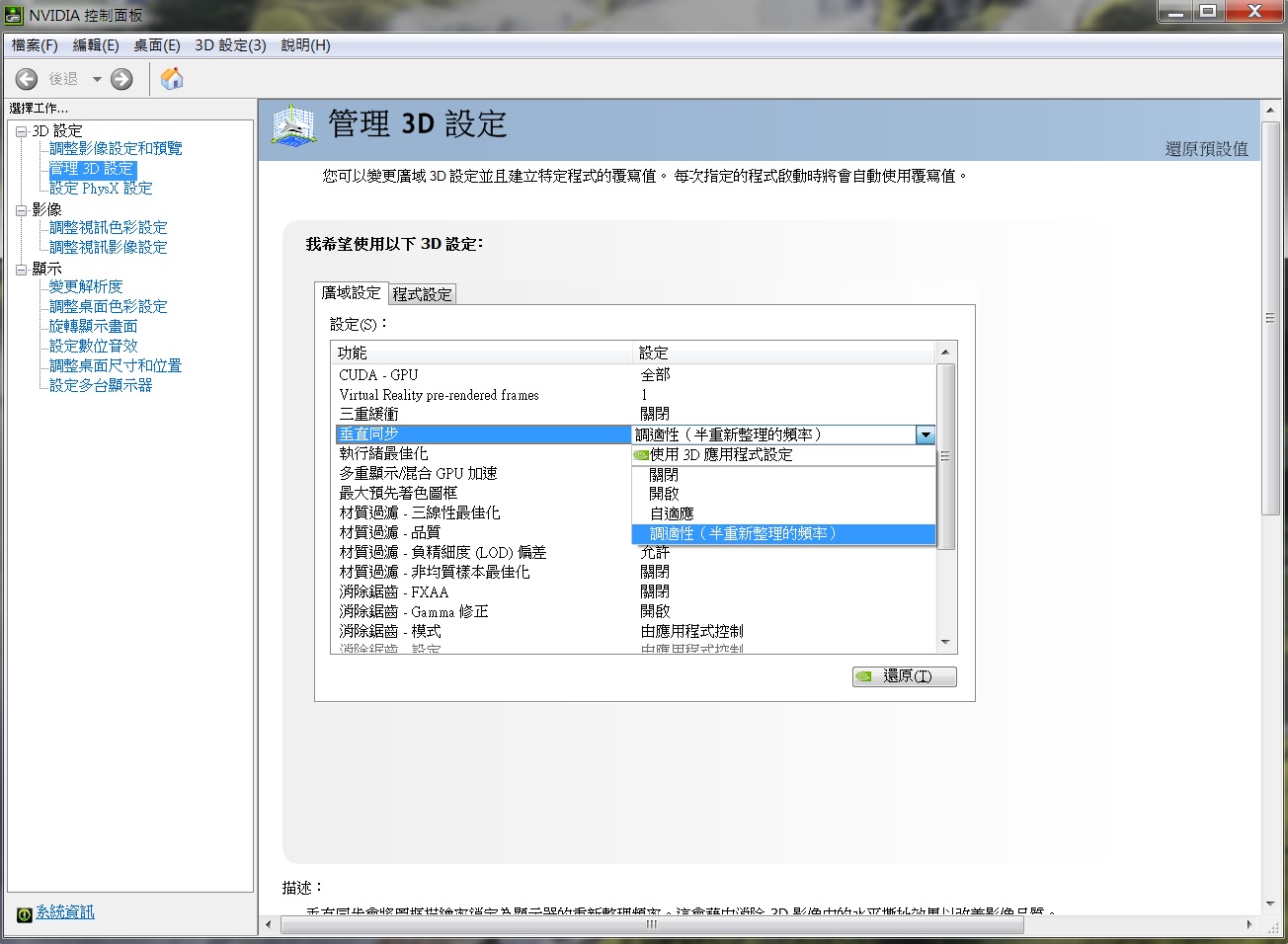Select Virtual Reality pre-rendered frames row
Screen dimensions: 1288x944
point(634,395)
